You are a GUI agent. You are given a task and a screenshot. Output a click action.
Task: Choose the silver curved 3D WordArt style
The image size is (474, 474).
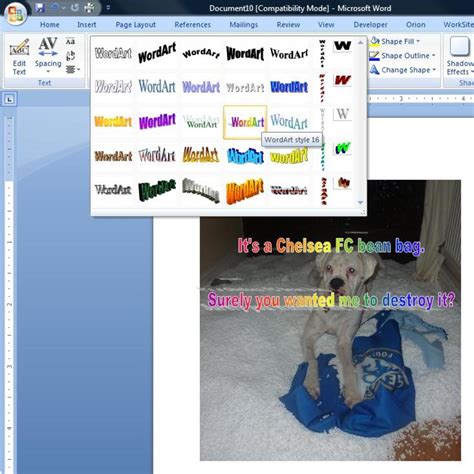point(201,190)
